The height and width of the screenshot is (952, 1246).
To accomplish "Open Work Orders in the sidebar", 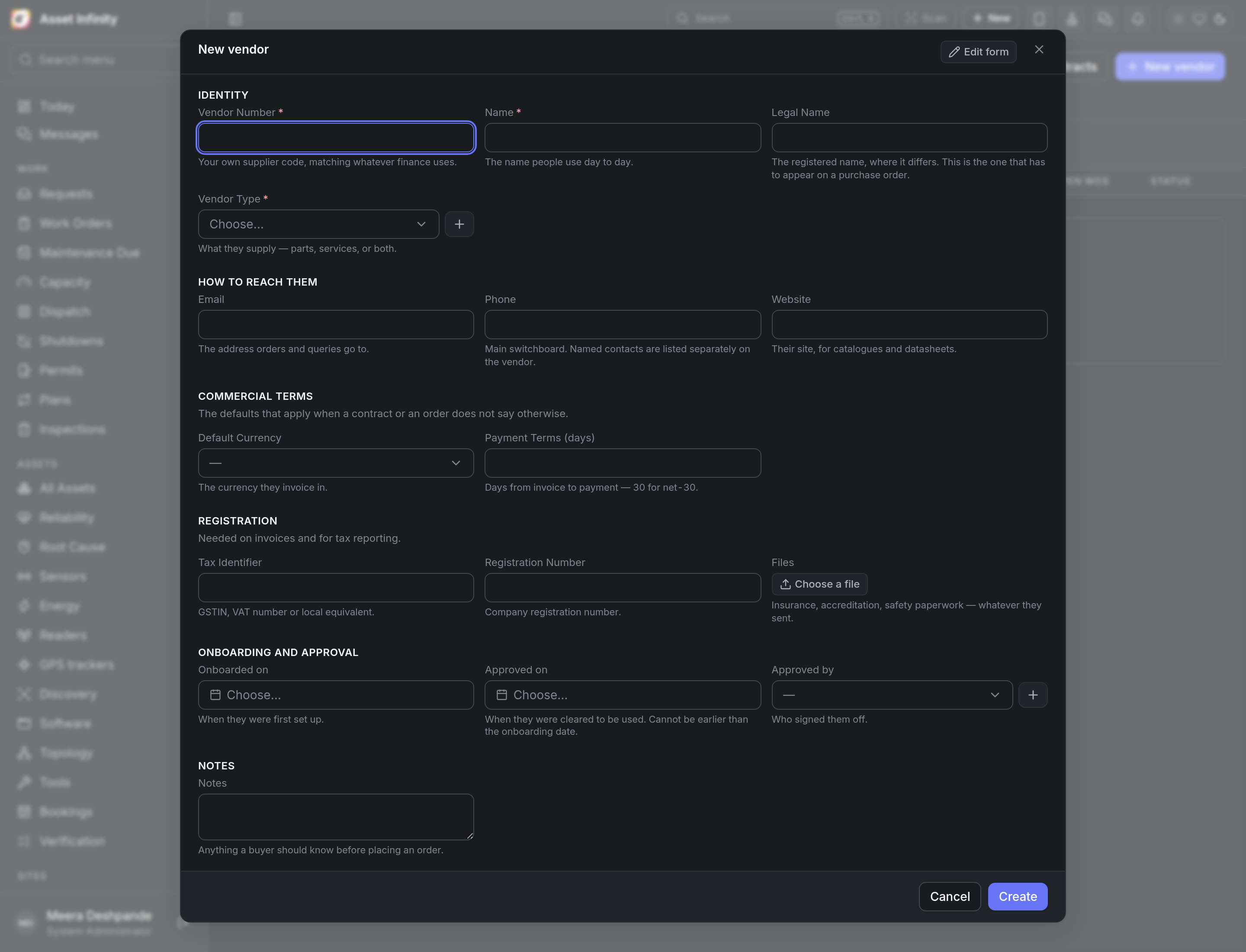I will click(x=75, y=223).
